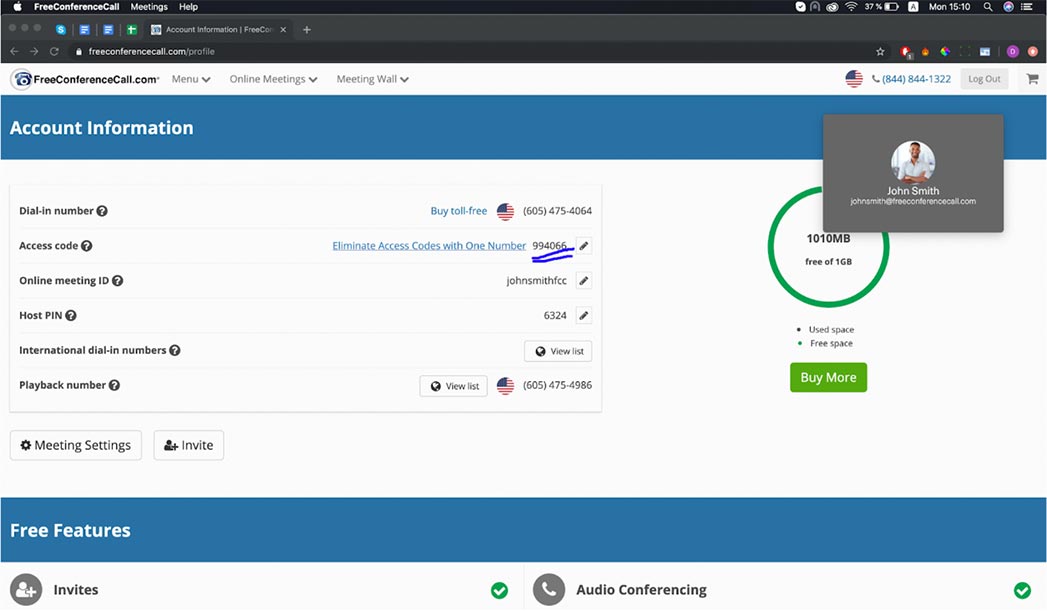Click the pencil icon next to Access code
The height and width of the screenshot is (611, 1047).
click(x=584, y=246)
